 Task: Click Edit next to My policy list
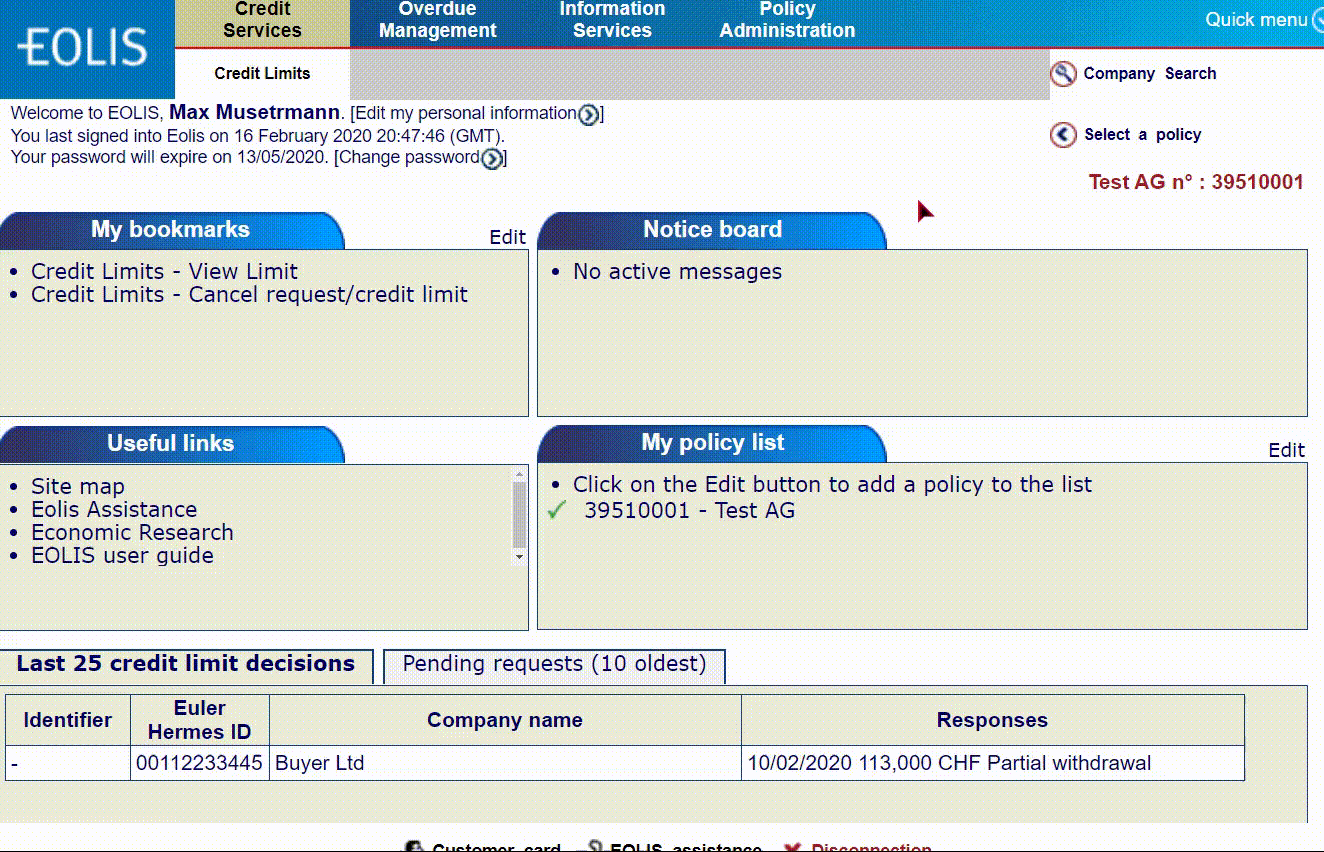pyautogui.click(x=1286, y=450)
